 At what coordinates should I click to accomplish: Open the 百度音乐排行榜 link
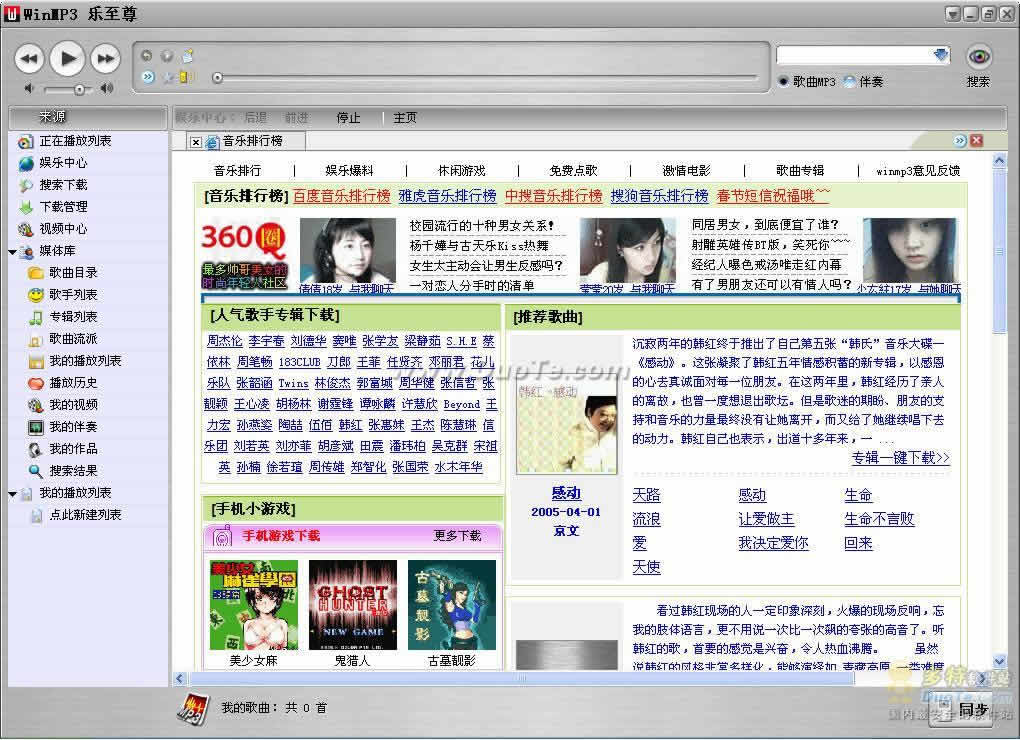(x=342, y=196)
